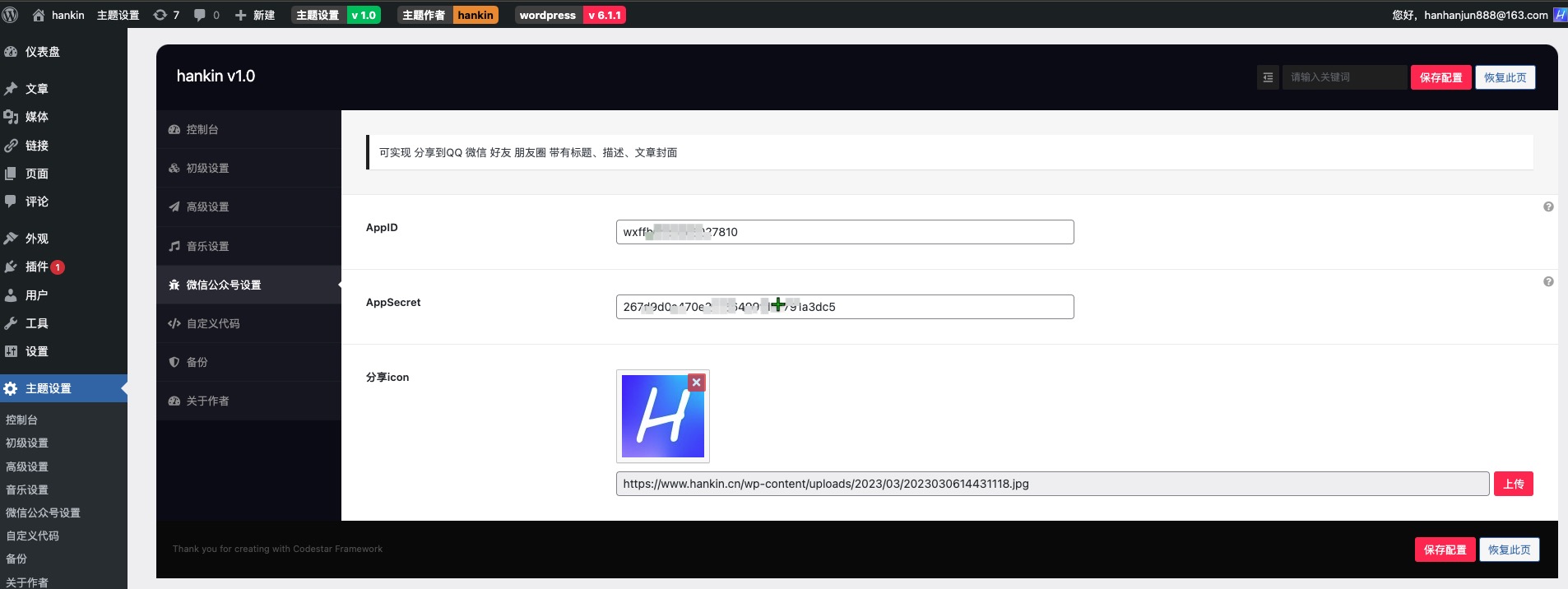Switch to 备份 tab in theme panel
The height and width of the screenshot is (589, 1568).
click(248, 362)
